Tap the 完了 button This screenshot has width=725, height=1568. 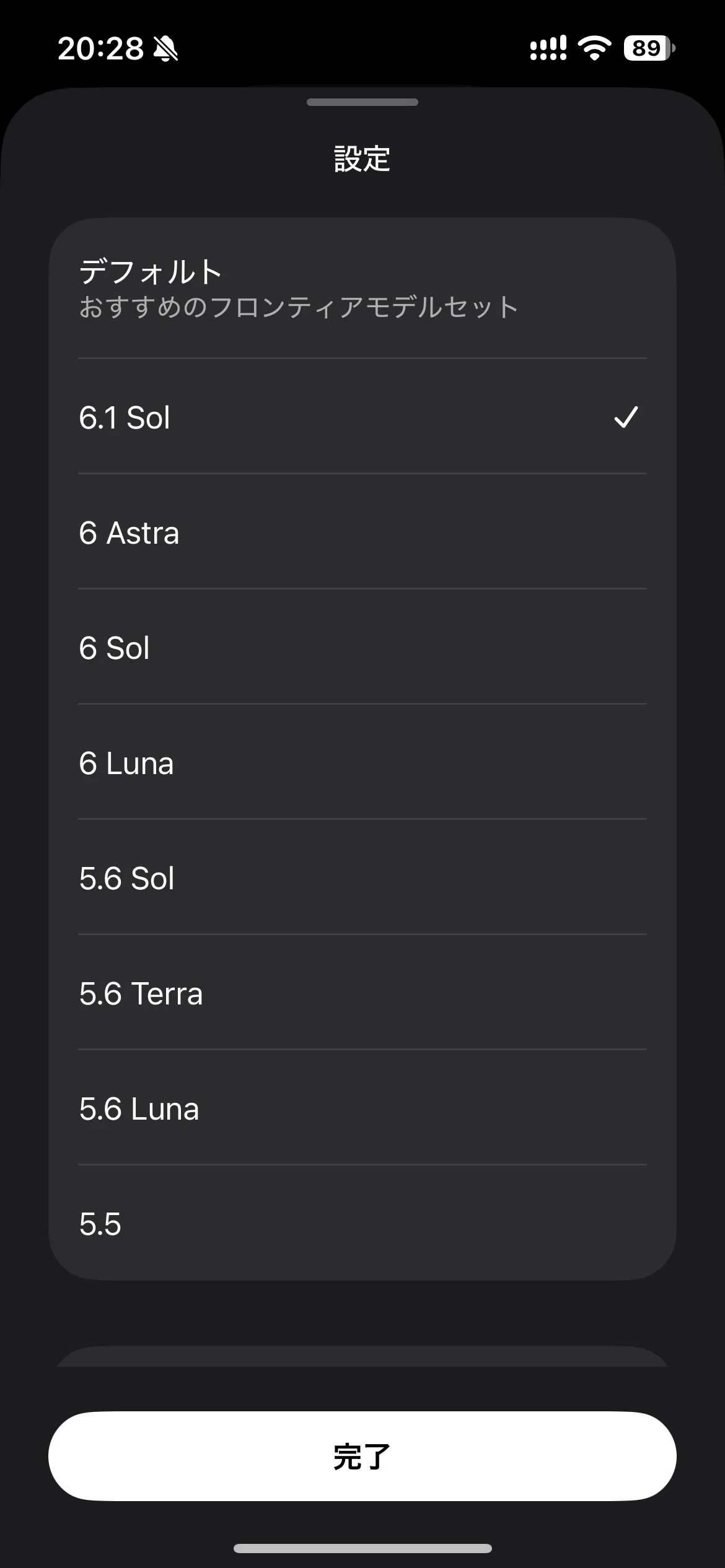pyautogui.click(x=362, y=1456)
